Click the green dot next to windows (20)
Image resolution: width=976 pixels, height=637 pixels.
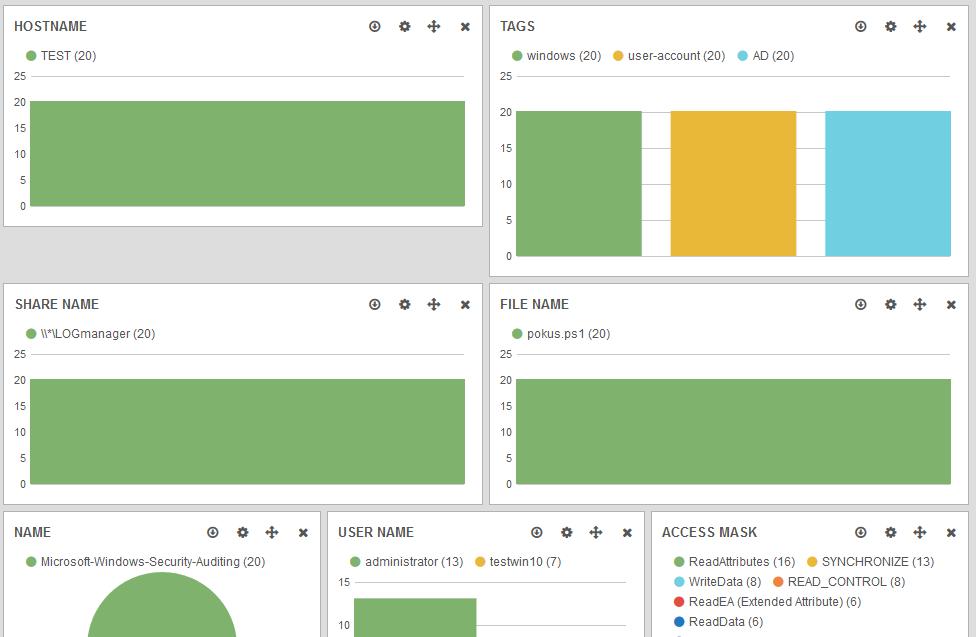tap(517, 55)
